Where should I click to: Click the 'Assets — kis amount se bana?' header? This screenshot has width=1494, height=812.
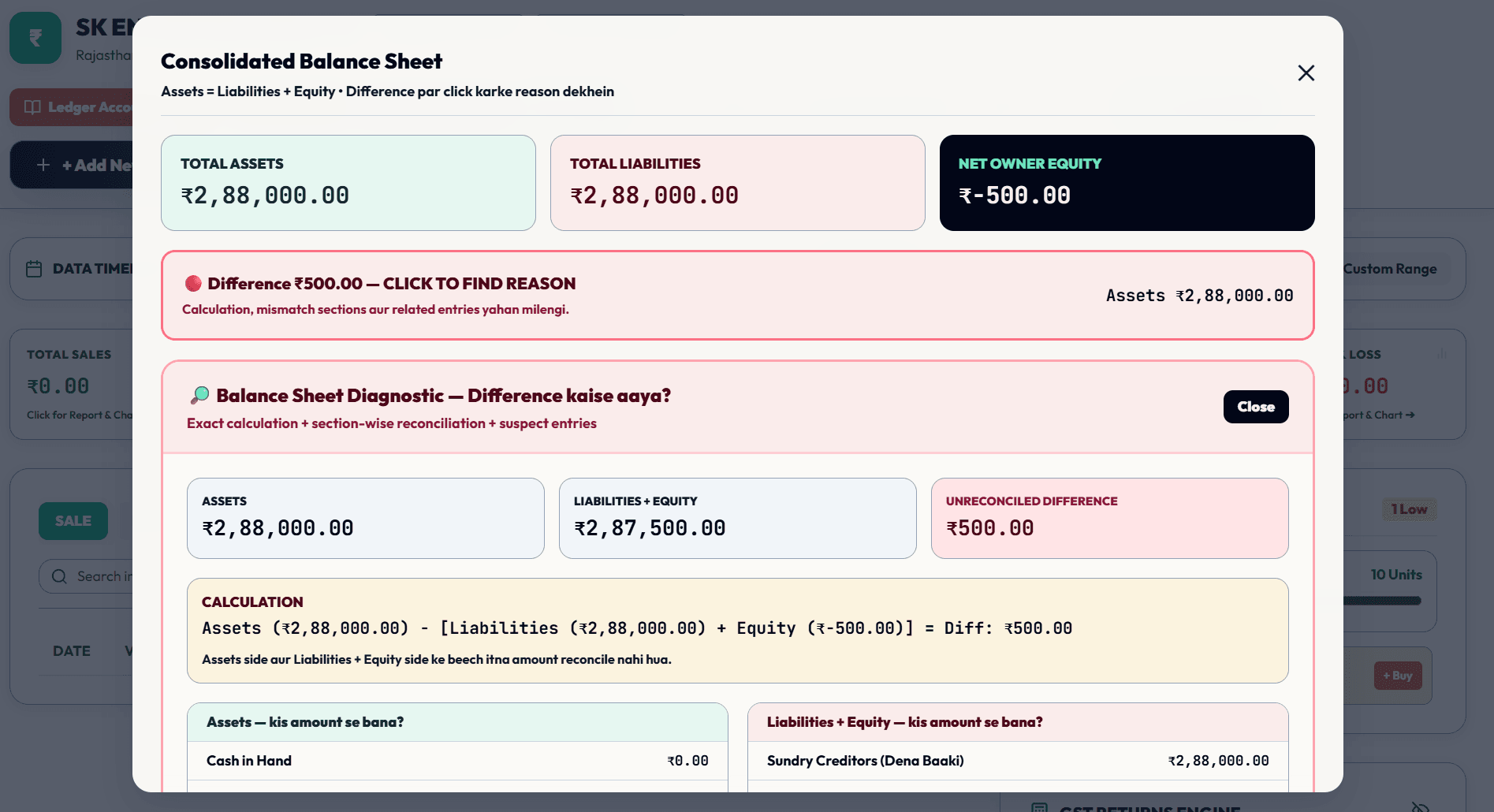point(457,722)
